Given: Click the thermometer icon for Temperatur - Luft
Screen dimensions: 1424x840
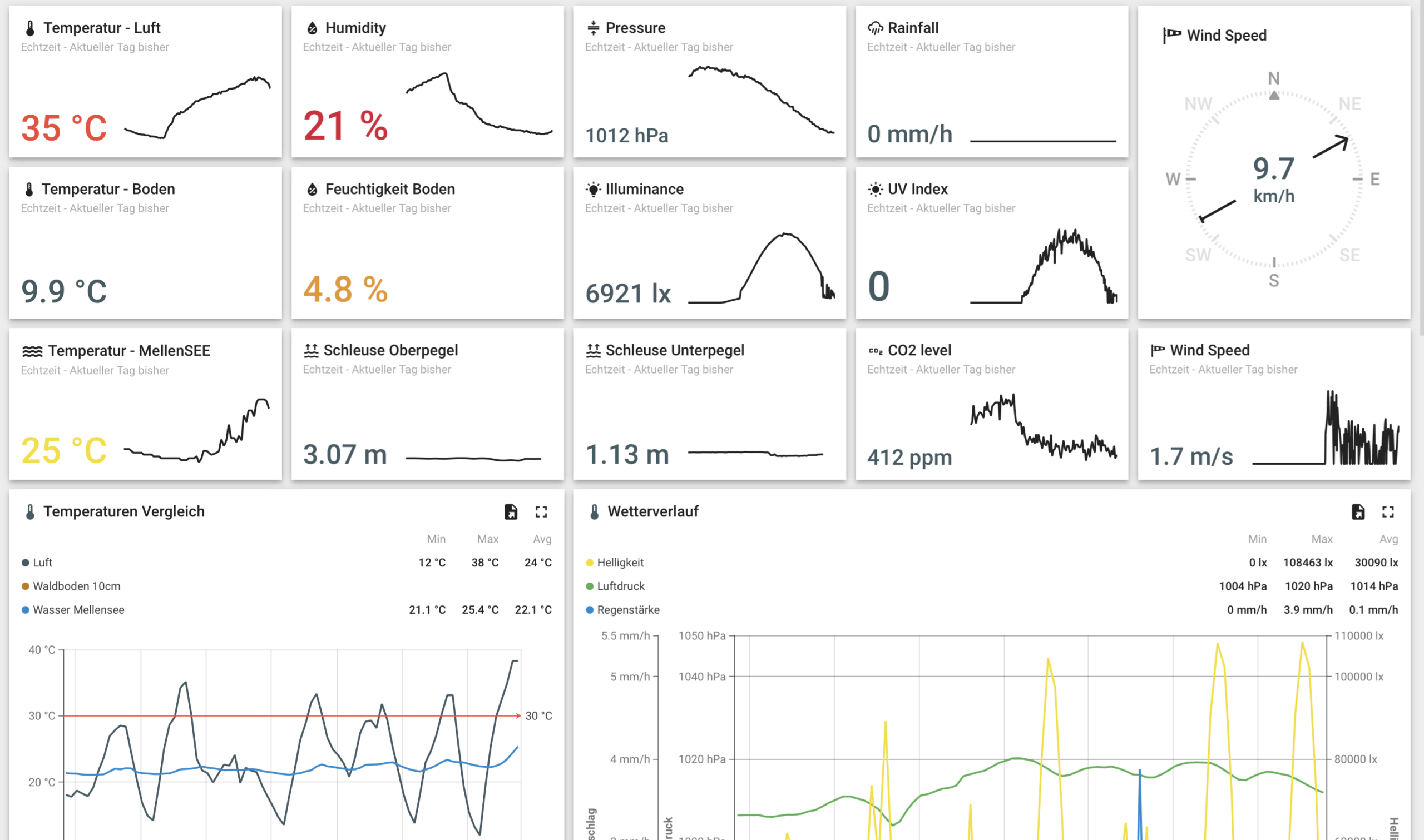Looking at the screenshot, I should 30,28.
